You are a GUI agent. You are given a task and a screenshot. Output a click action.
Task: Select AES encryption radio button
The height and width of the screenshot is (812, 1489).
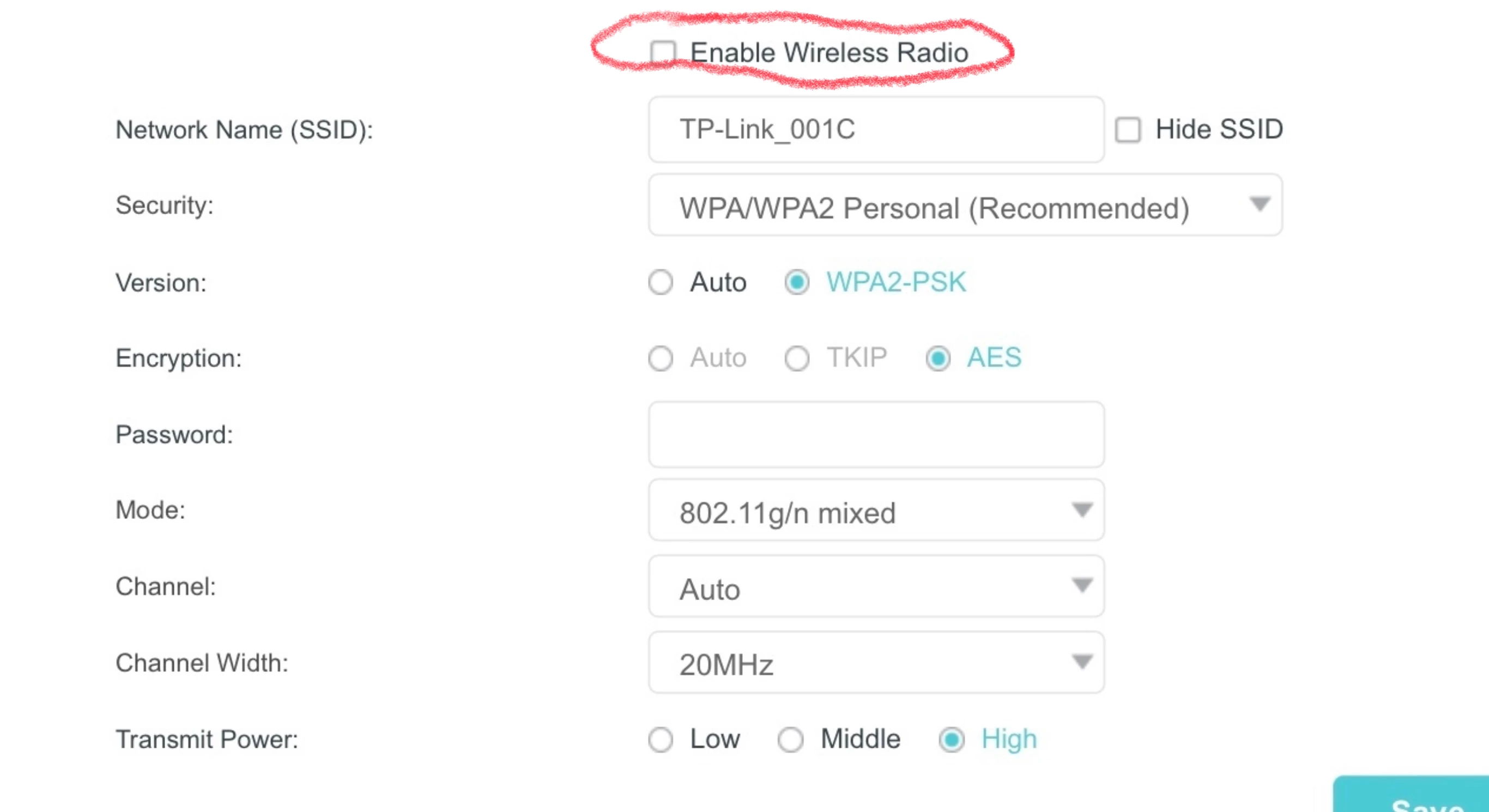(x=937, y=357)
